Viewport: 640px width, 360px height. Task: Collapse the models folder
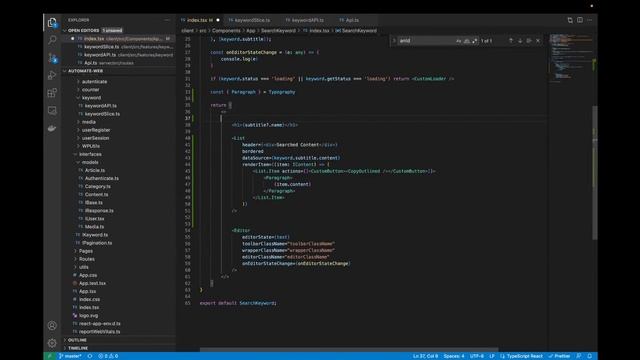90,162
